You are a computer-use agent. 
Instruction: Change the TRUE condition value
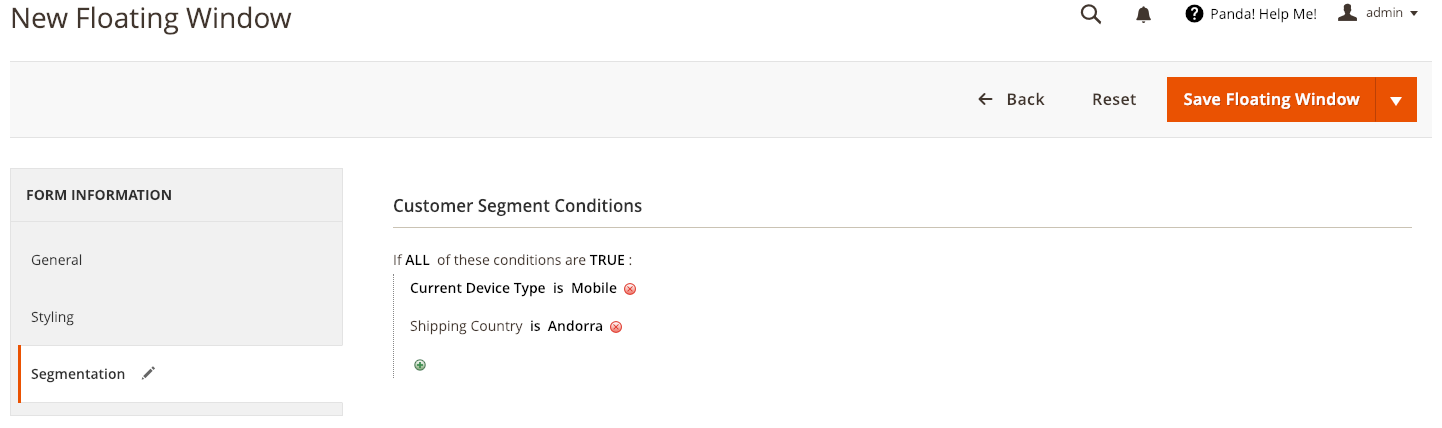[x=607, y=260]
